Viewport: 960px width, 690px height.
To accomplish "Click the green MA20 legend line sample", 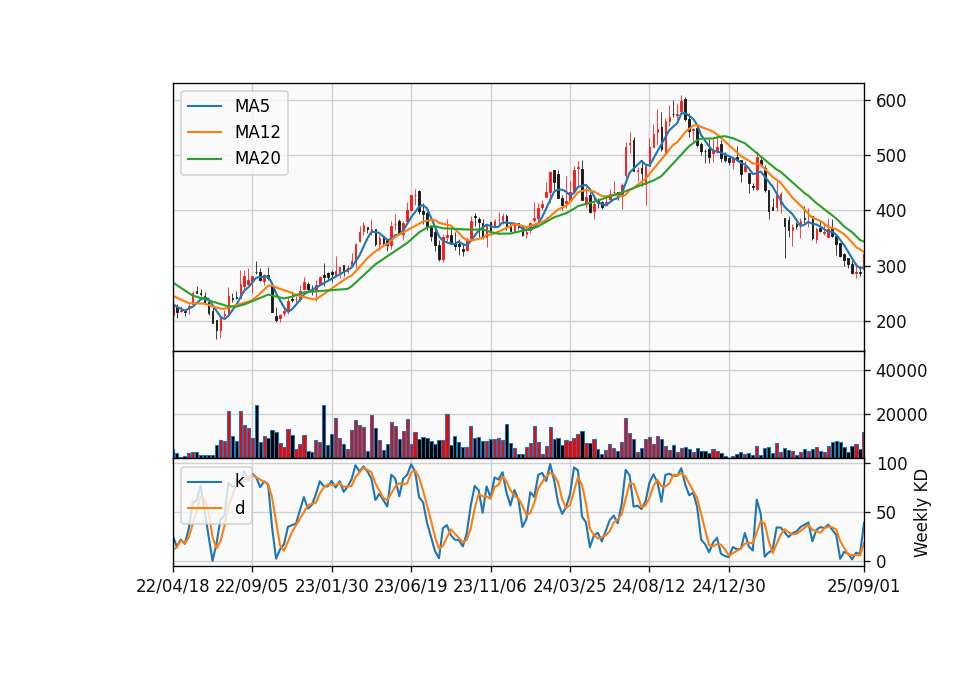I will (204, 159).
